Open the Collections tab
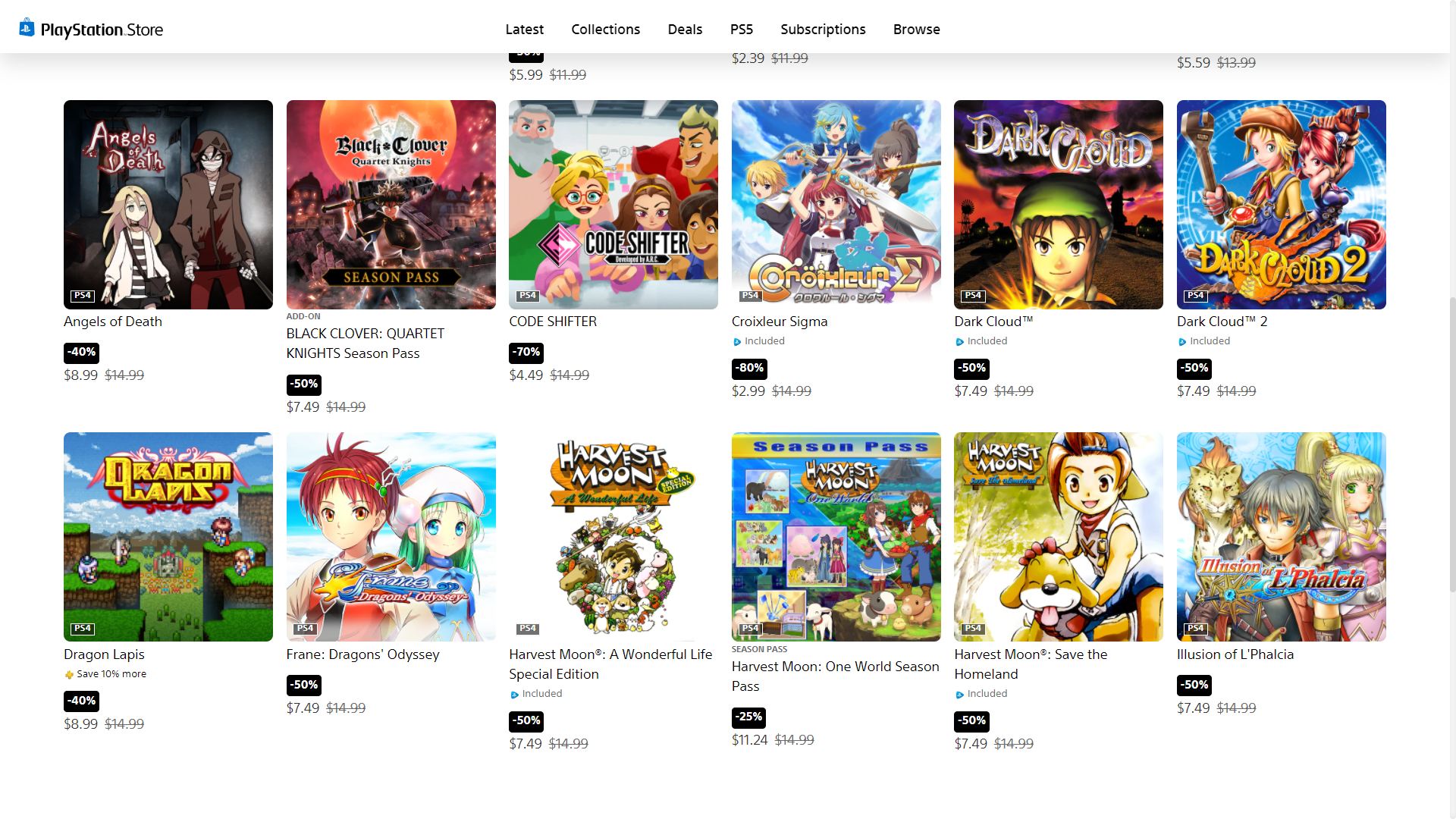Screen dimensions: 1456x819 [606, 30]
